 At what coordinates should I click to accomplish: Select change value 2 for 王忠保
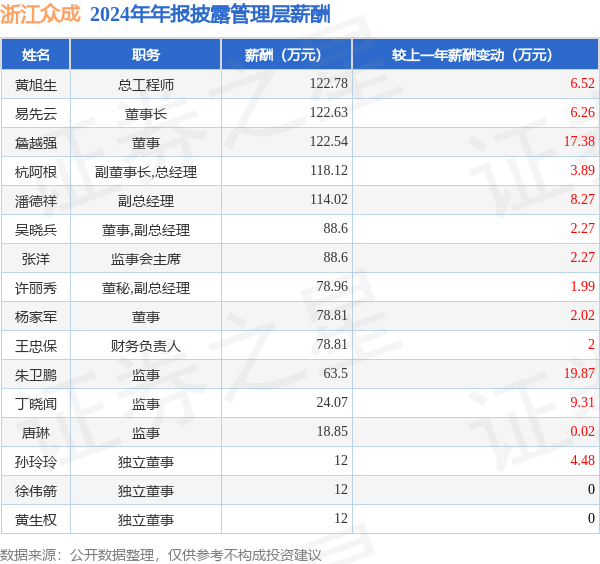click(x=591, y=345)
